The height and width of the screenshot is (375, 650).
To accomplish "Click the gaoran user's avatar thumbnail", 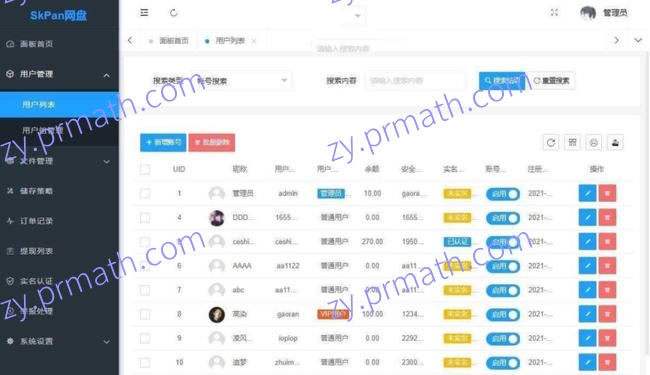I will tap(216, 315).
